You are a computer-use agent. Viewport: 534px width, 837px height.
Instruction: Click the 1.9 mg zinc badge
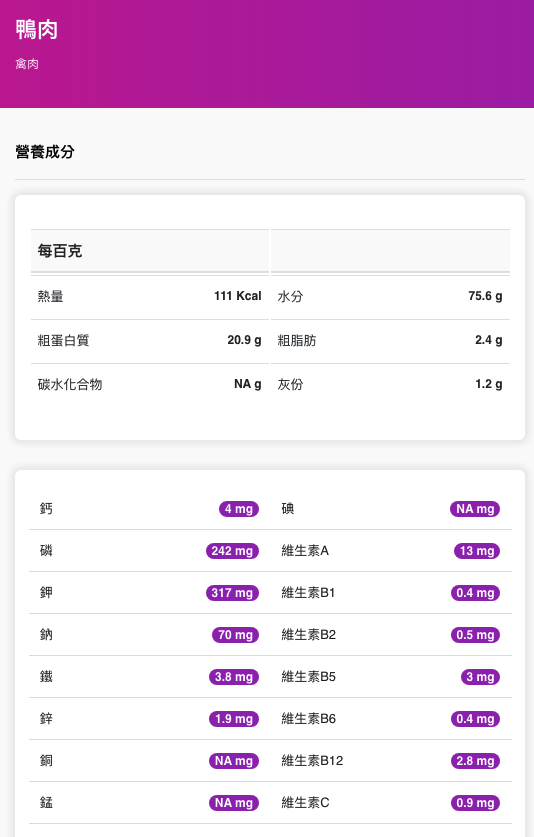tap(234, 719)
